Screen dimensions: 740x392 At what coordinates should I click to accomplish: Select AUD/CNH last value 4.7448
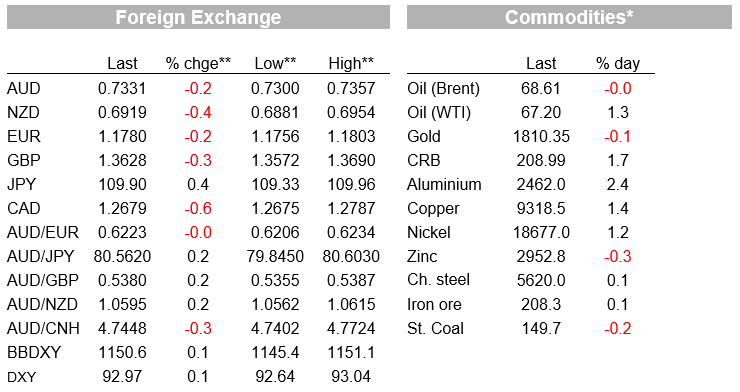[x=122, y=328]
